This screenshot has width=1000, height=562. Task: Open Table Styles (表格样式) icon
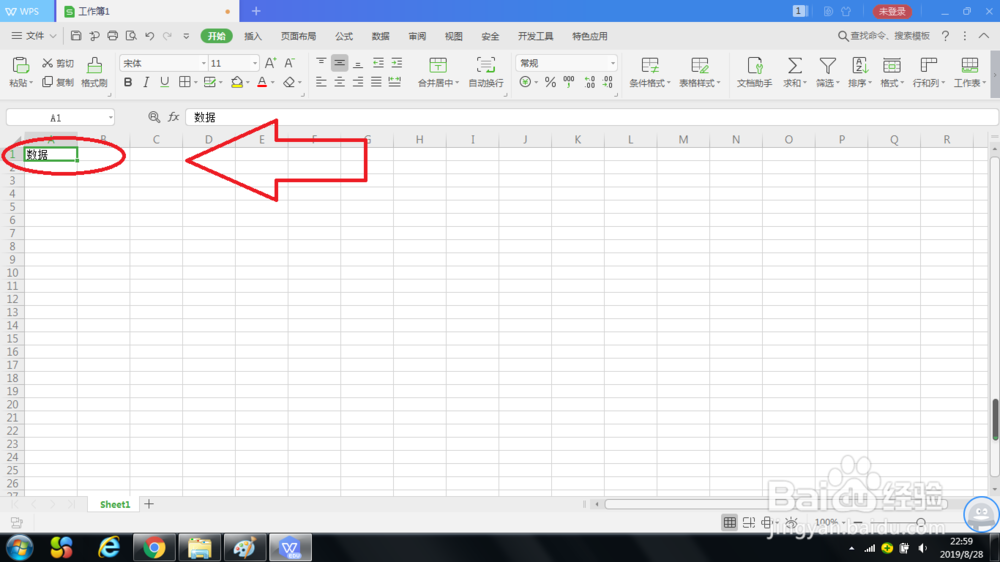[x=700, y=65]
